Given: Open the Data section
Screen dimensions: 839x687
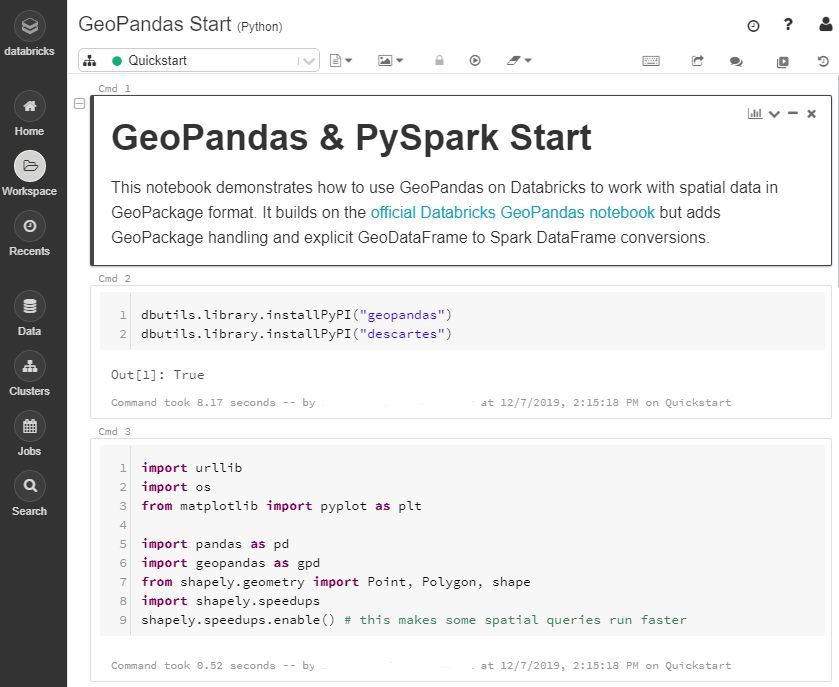Looking at the screenshot, I should coord(29,314).
